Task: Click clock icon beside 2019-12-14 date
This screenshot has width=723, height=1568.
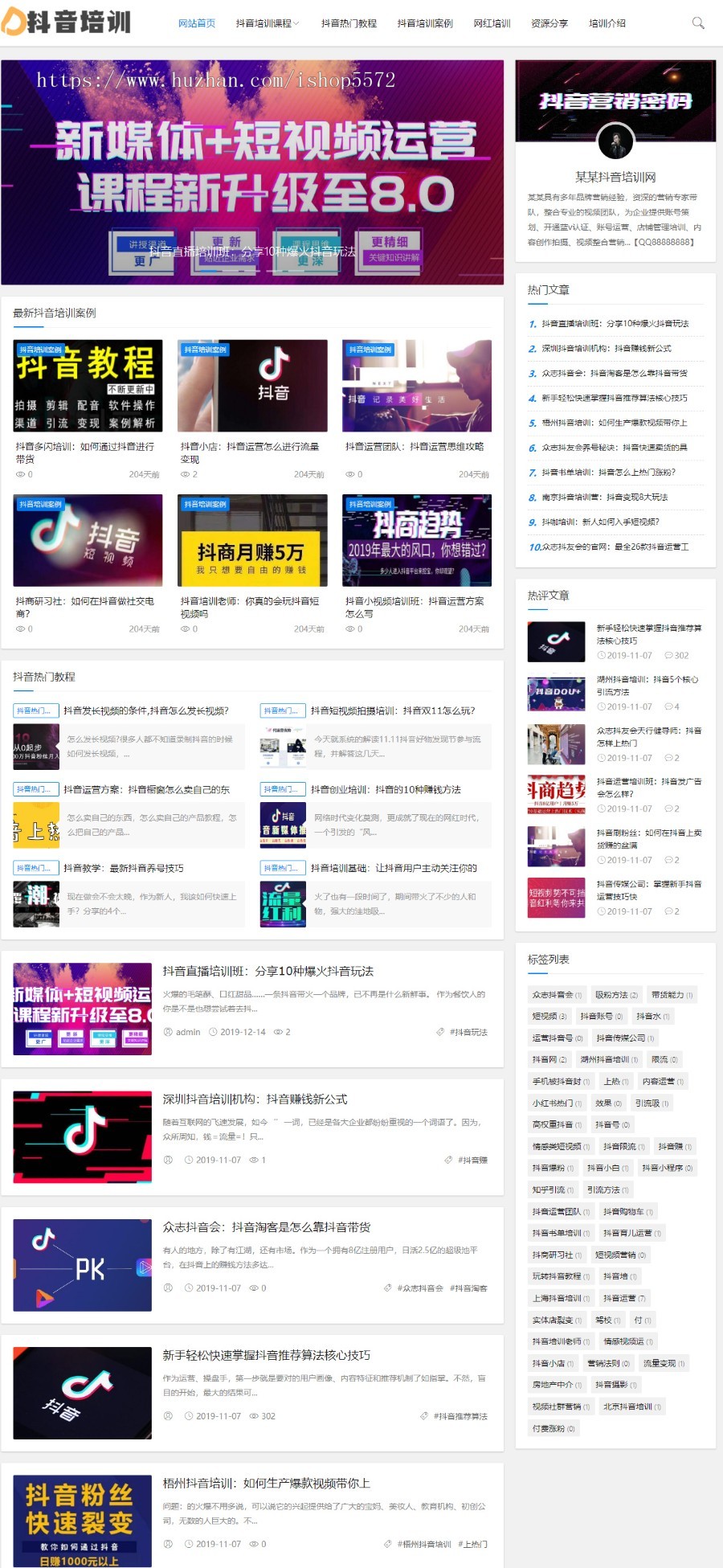Action: pyautogui.click(x=213, y=1032)
